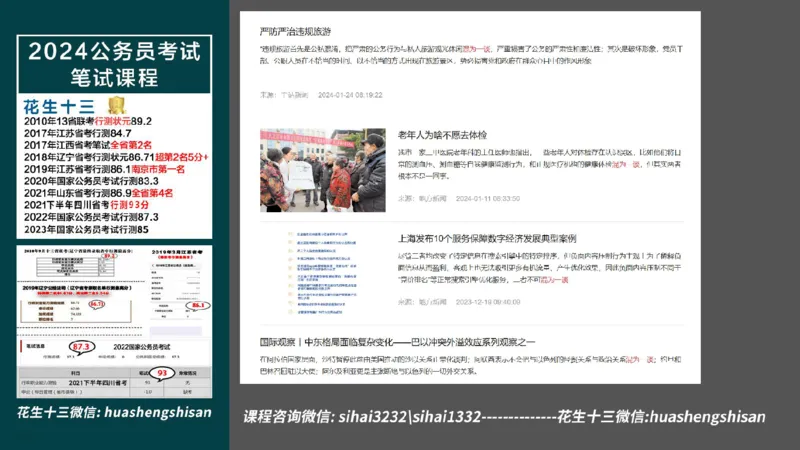Click the timestamp 2023-12-19 09:40:09
This screenshot has height=450, width=800.
point(488,302)
